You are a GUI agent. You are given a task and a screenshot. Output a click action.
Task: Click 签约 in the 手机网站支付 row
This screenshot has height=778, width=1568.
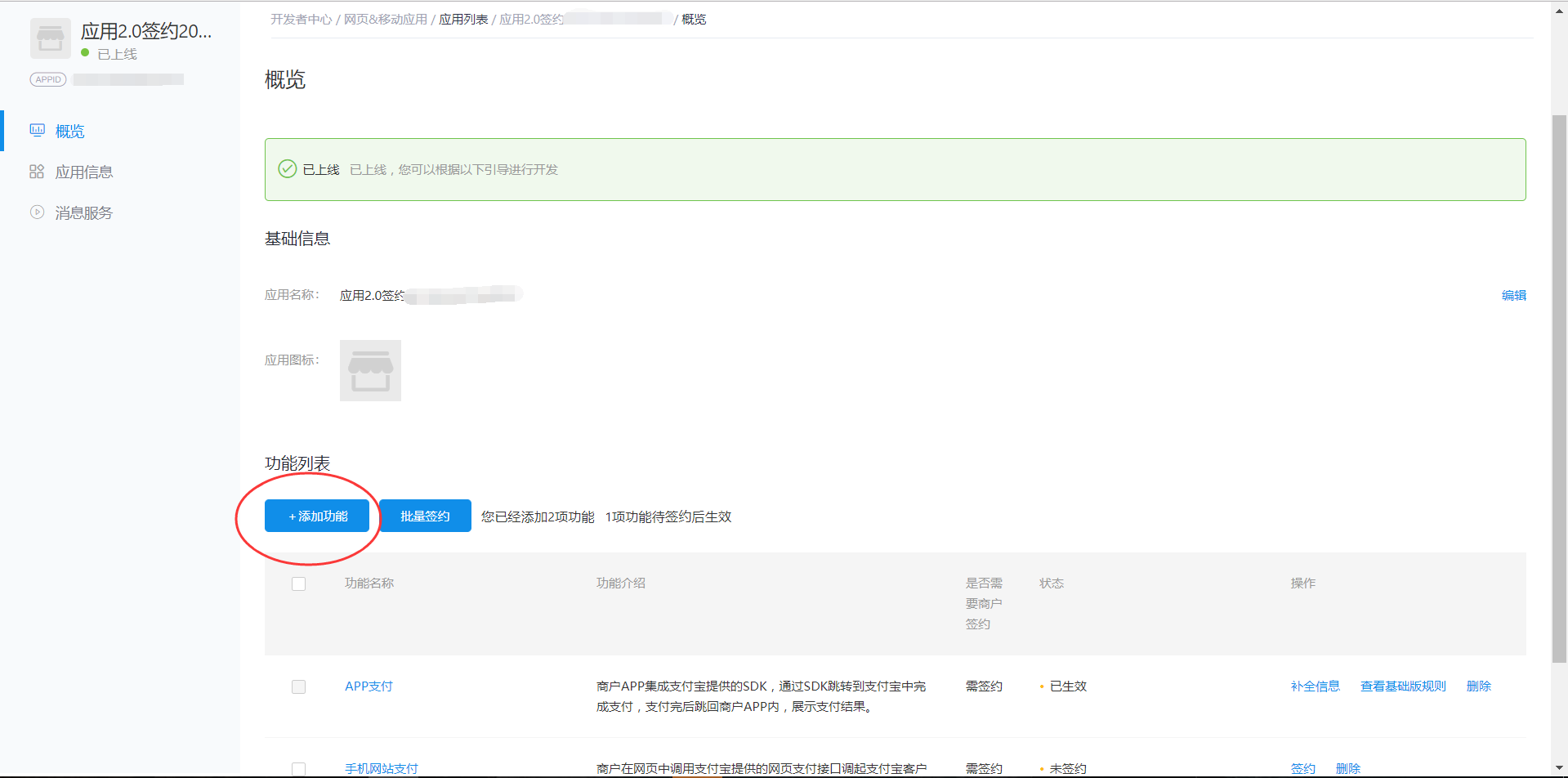pos(1303,769)
